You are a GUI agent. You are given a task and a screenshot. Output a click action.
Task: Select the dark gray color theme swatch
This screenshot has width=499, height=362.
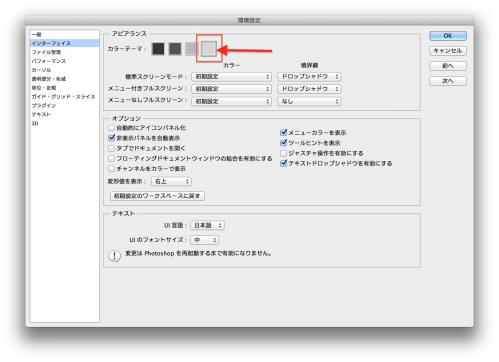pos(175,49)
